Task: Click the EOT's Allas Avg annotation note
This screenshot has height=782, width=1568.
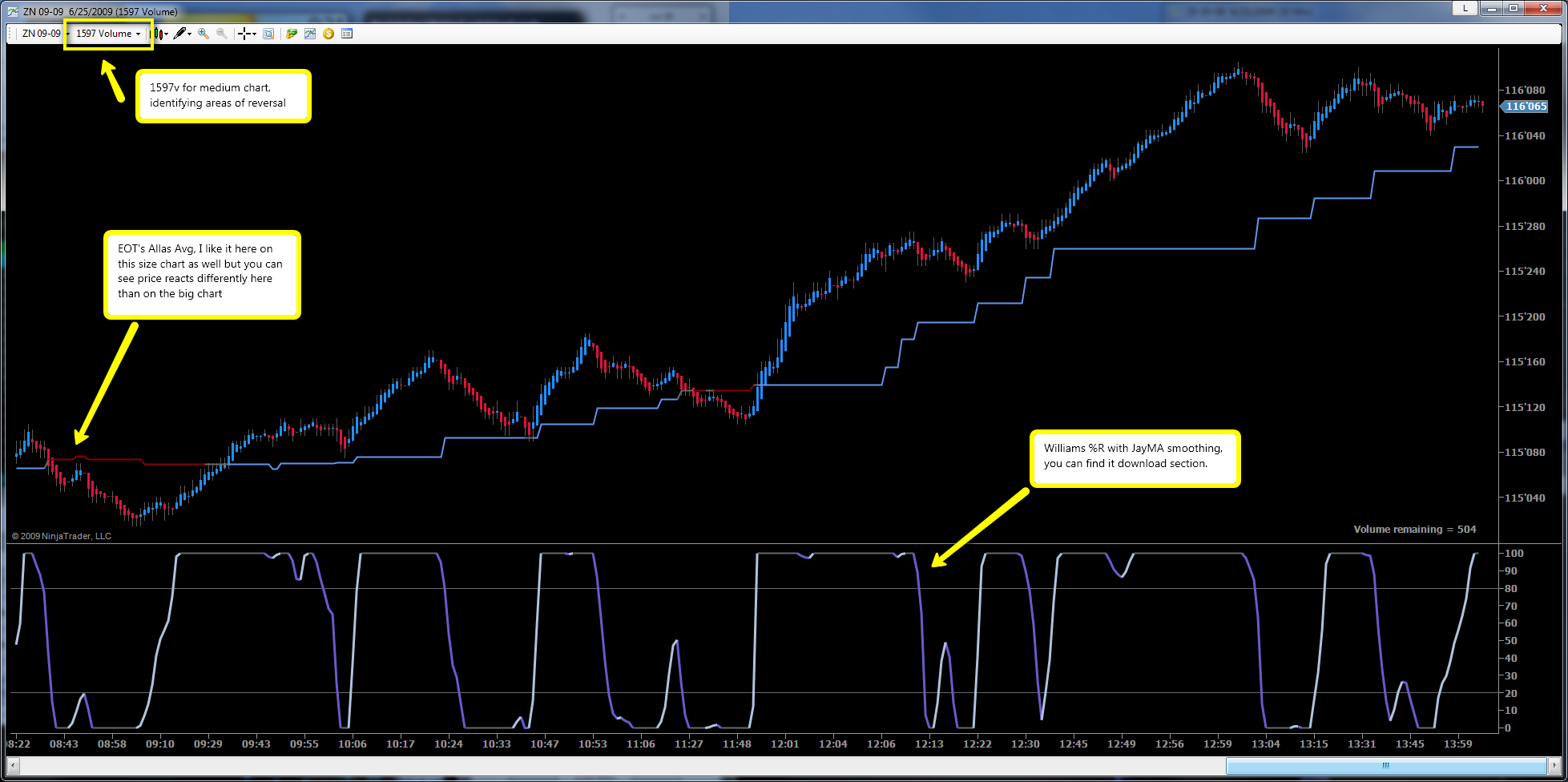Action: [x=202, y=275]
